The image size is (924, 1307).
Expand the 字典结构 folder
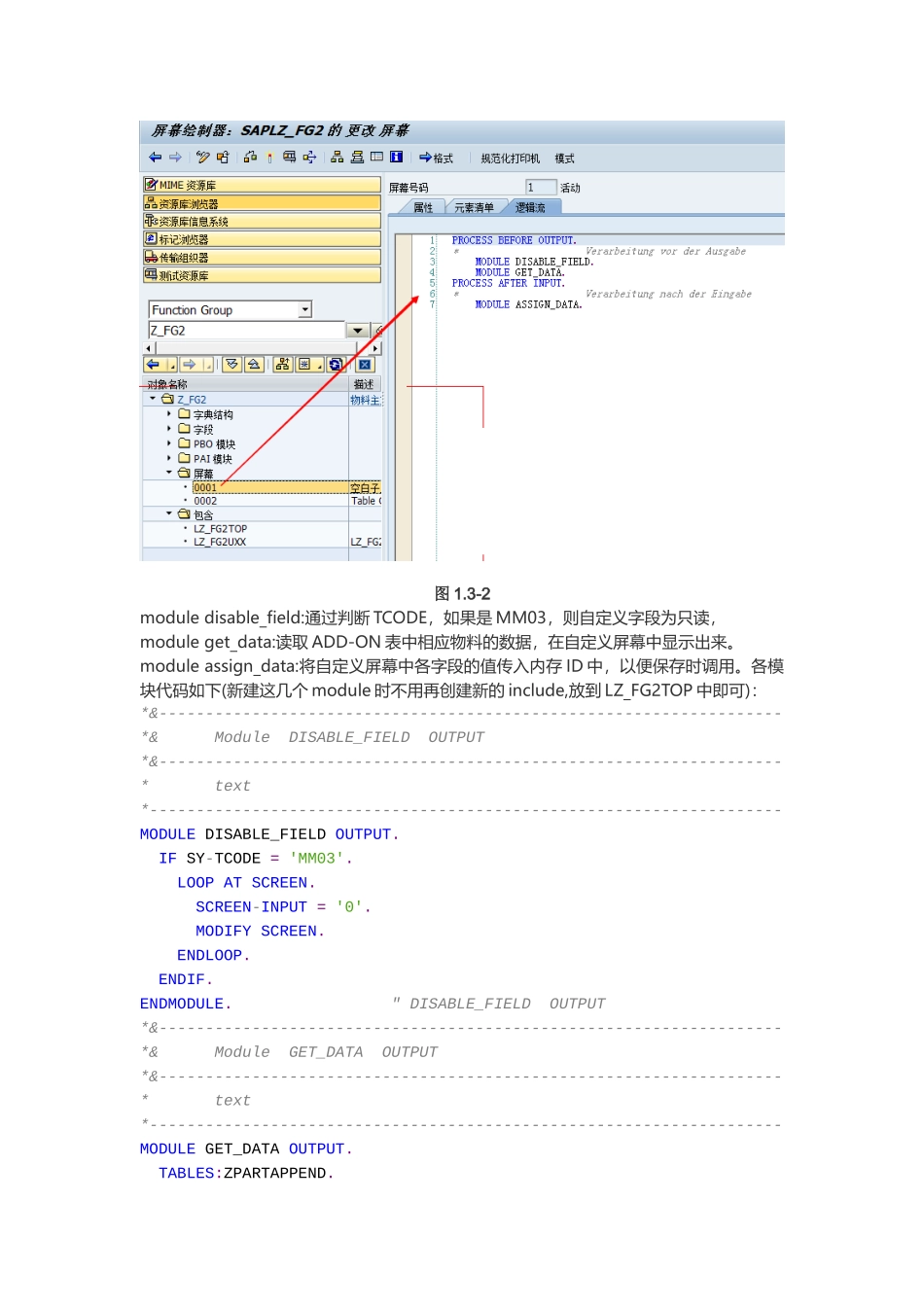tap(169, 414)
